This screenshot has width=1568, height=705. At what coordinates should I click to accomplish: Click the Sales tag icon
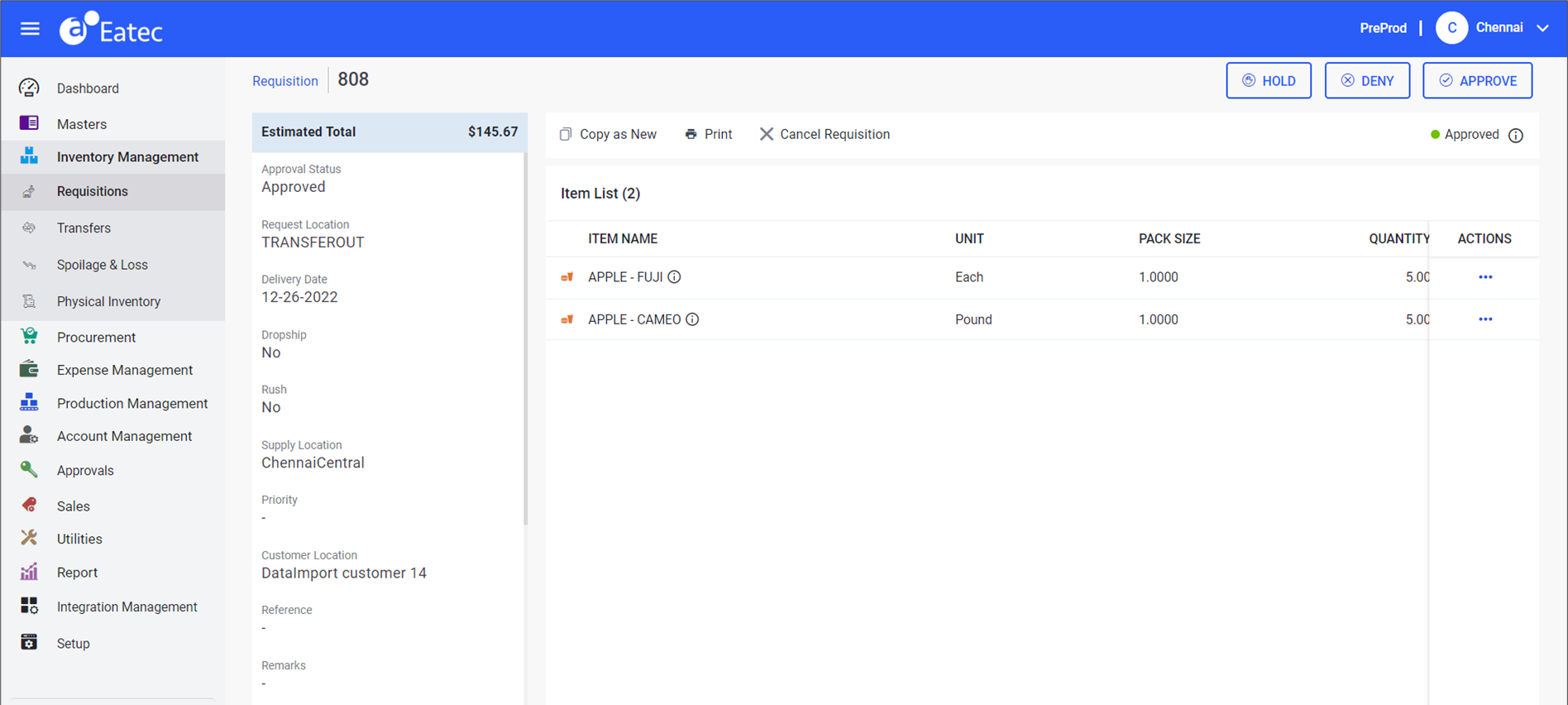click(29, 505)
